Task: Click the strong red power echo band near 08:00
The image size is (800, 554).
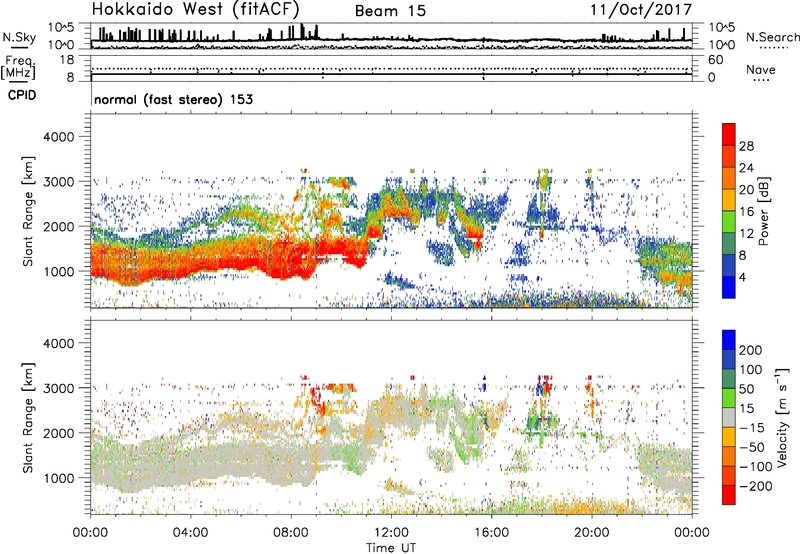Action: (291, 260)
